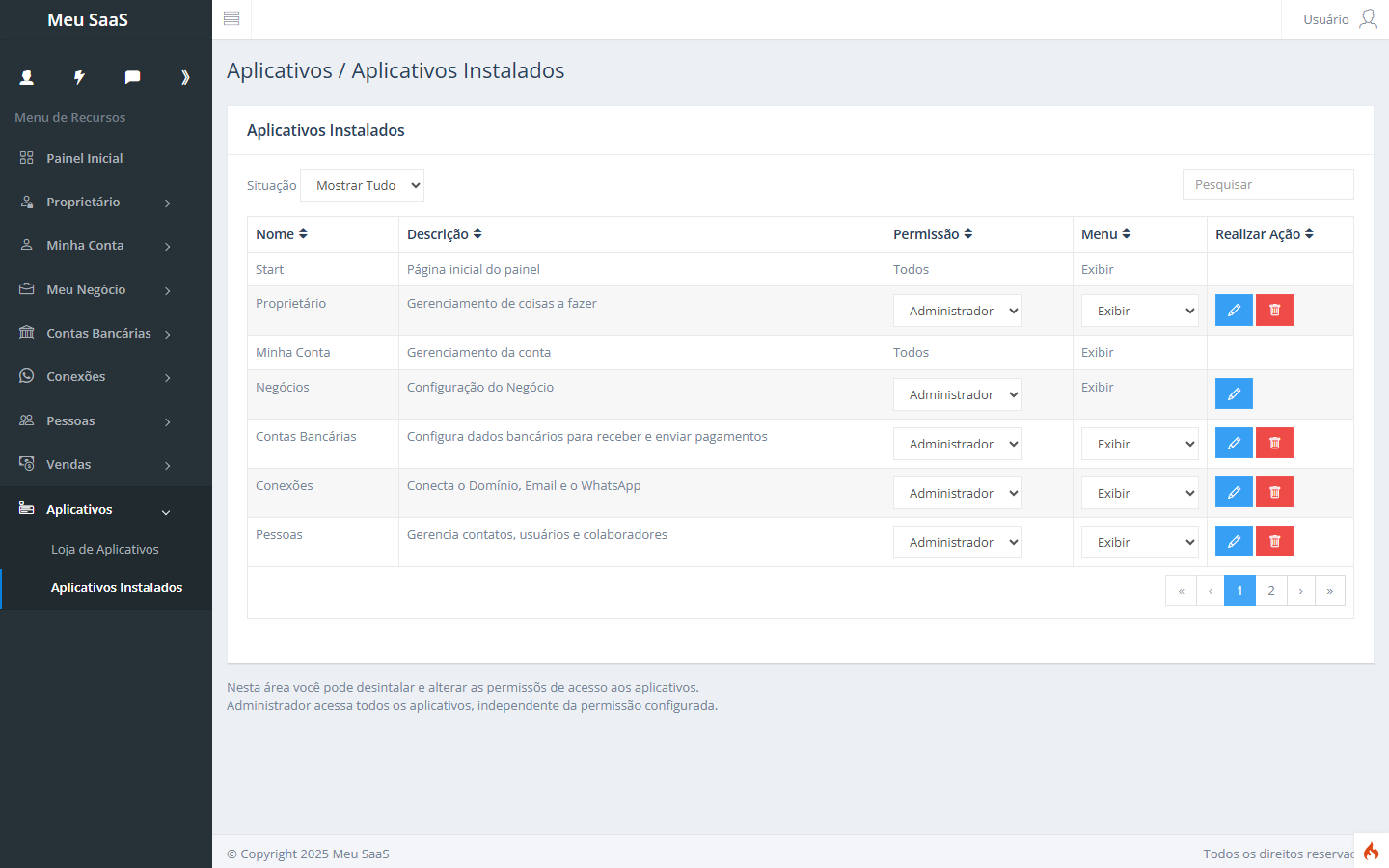Open the user profile icon in header
The height and width of the screenshot is (868, 1389).
(x=1369, y=19)
